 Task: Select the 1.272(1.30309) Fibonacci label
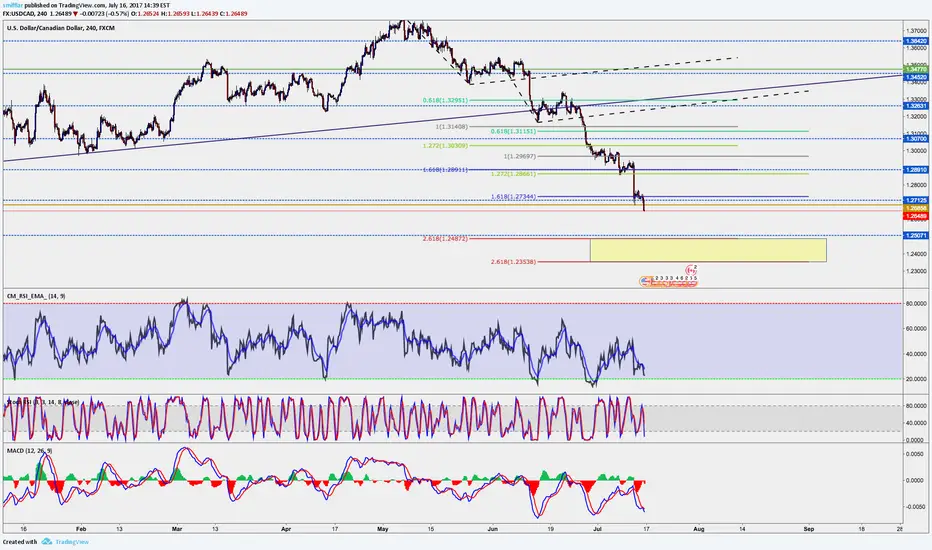(445, 146)
